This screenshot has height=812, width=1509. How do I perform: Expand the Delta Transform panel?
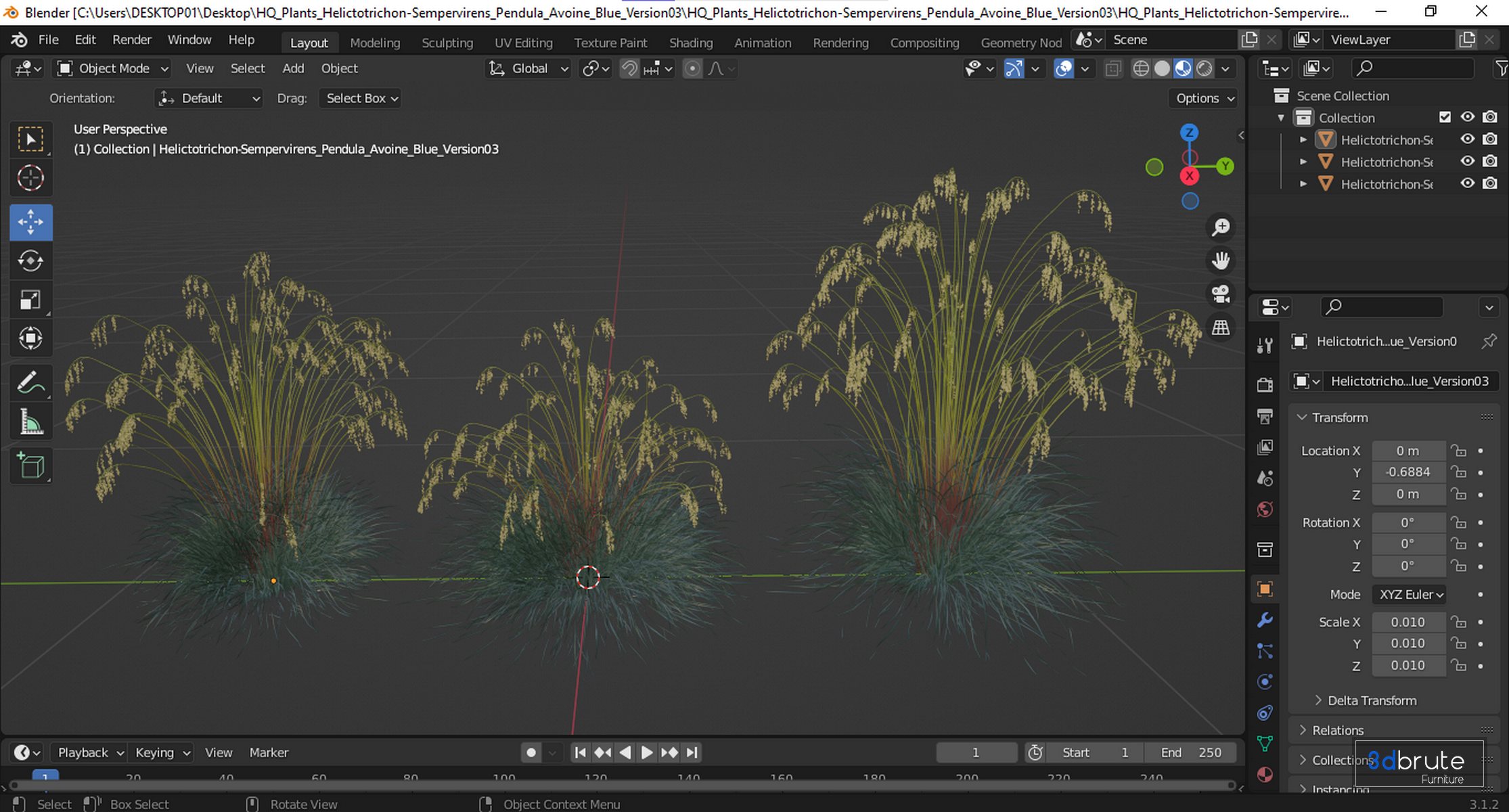[x=1371, y=700]
